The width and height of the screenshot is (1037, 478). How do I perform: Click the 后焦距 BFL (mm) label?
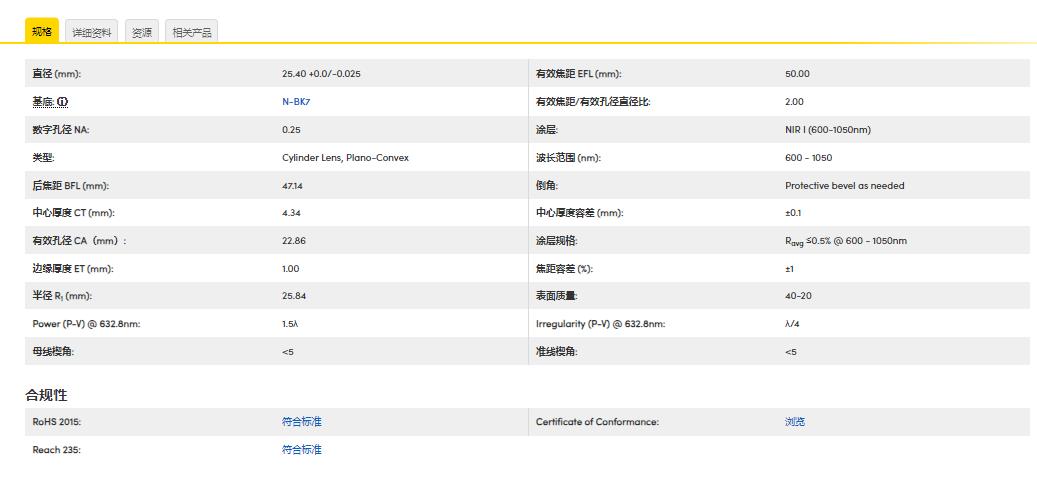pos(71,186)
